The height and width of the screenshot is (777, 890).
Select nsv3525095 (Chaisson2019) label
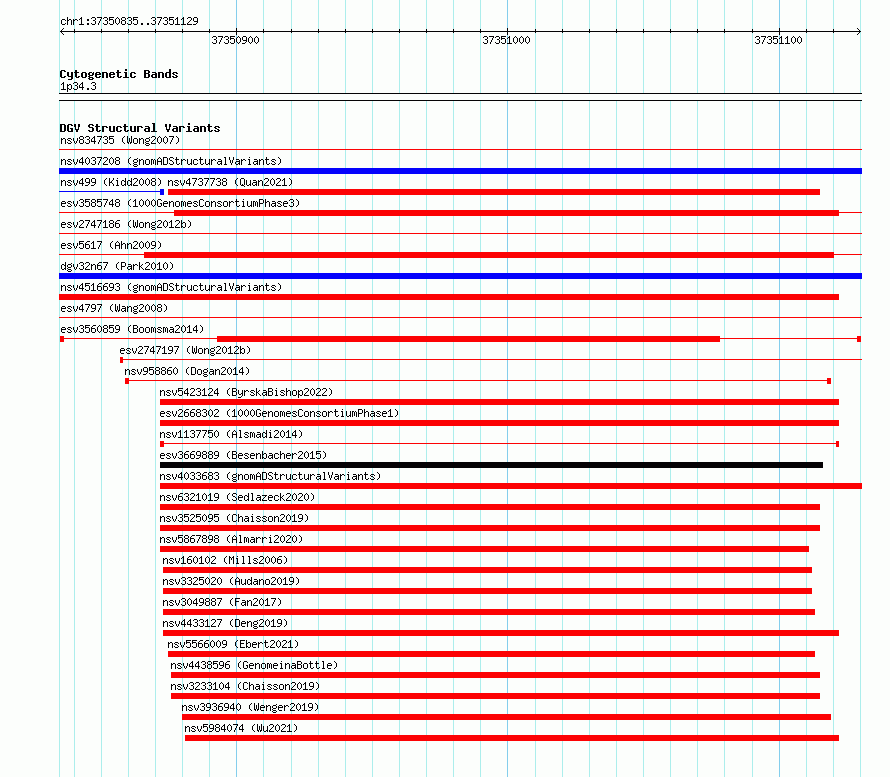click(x=234, y=518)
